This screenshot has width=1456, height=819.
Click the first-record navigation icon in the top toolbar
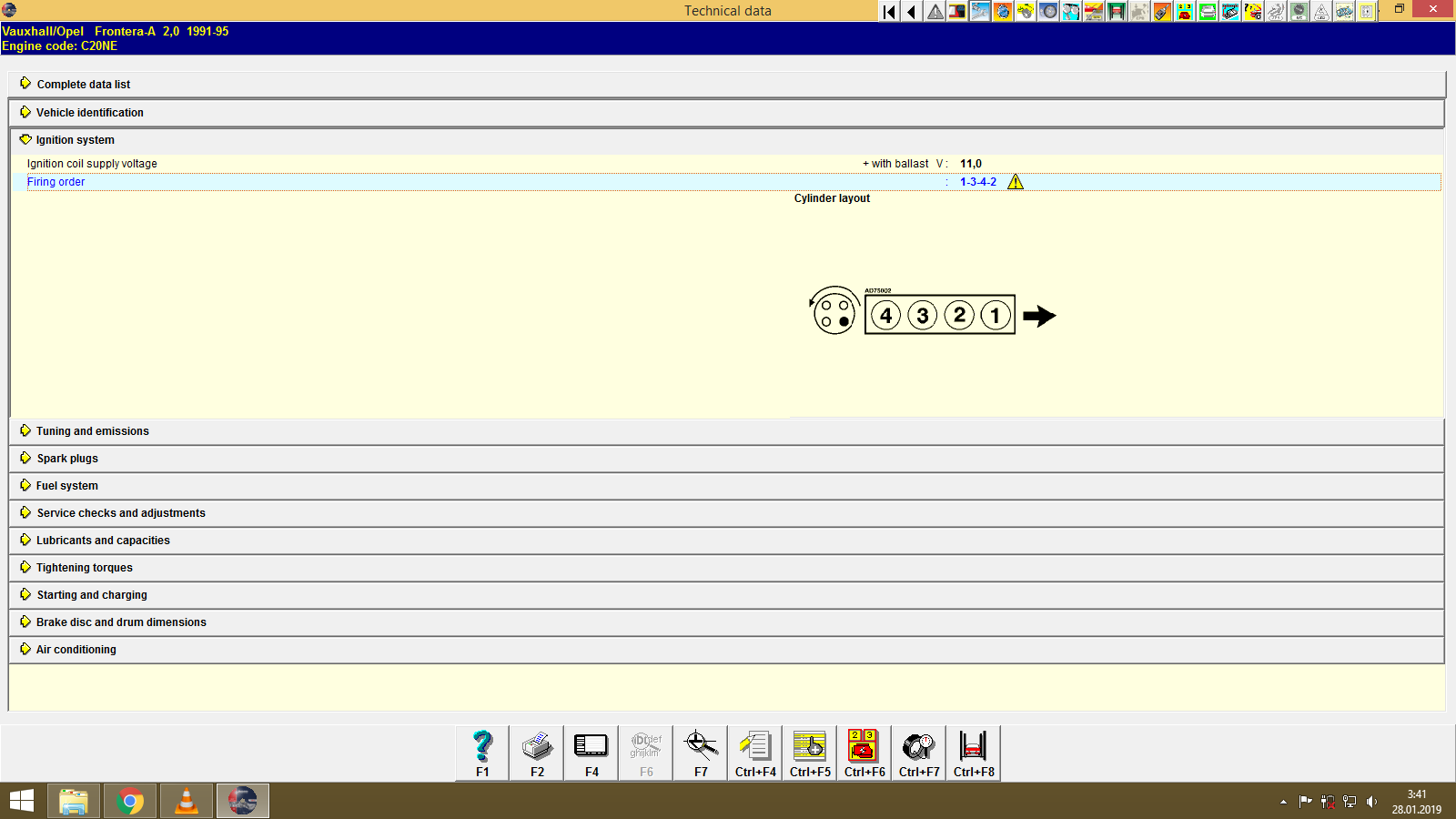coord(887,12)
